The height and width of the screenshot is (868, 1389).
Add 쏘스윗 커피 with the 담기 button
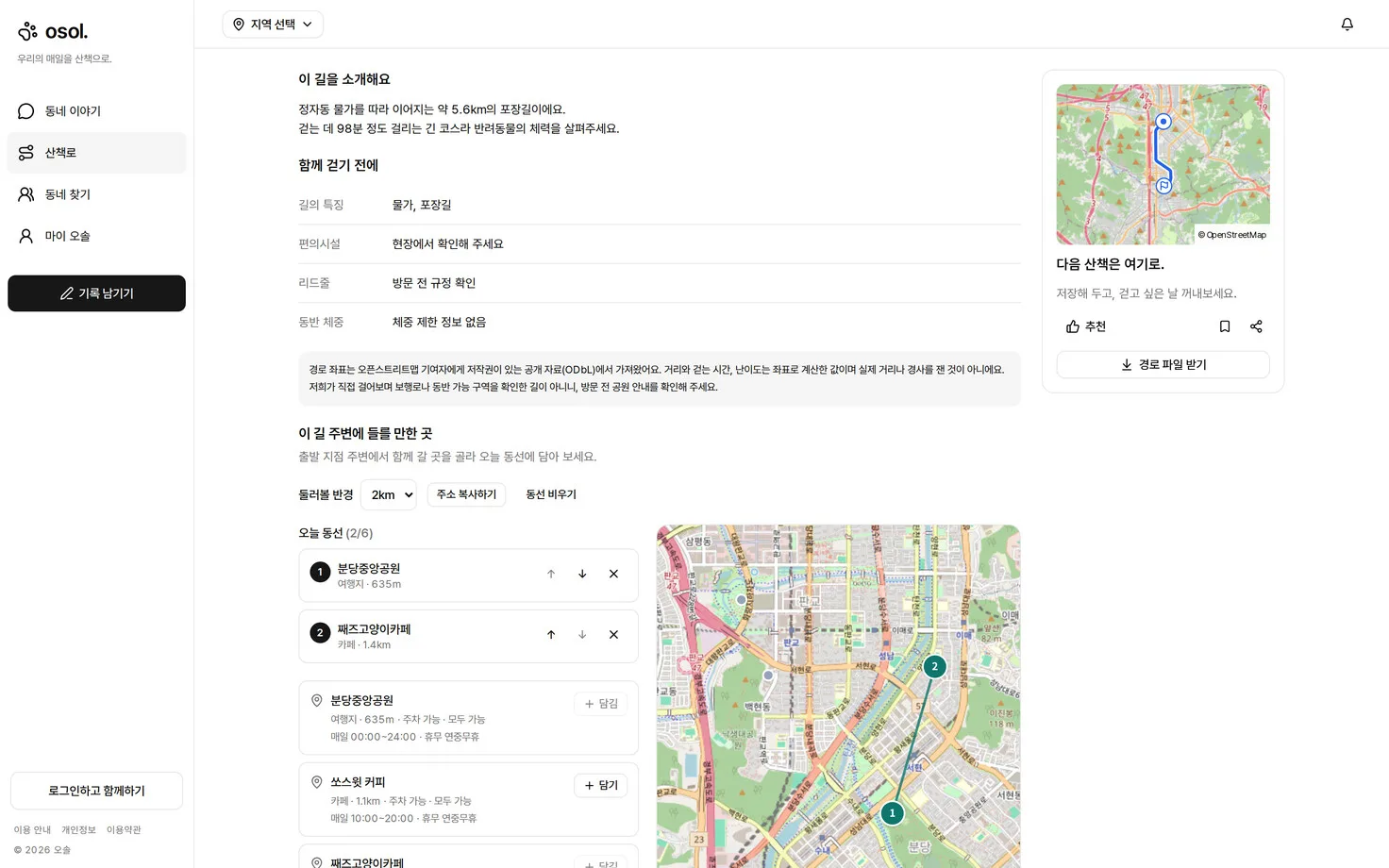(x=600, y=785)
